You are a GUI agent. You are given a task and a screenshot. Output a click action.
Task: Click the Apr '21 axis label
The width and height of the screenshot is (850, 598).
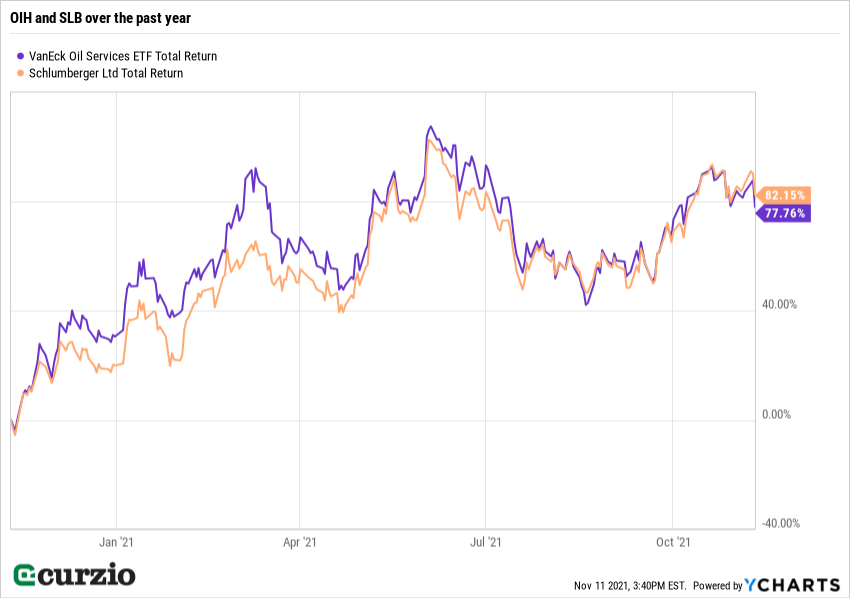click(x=300, y=542)
